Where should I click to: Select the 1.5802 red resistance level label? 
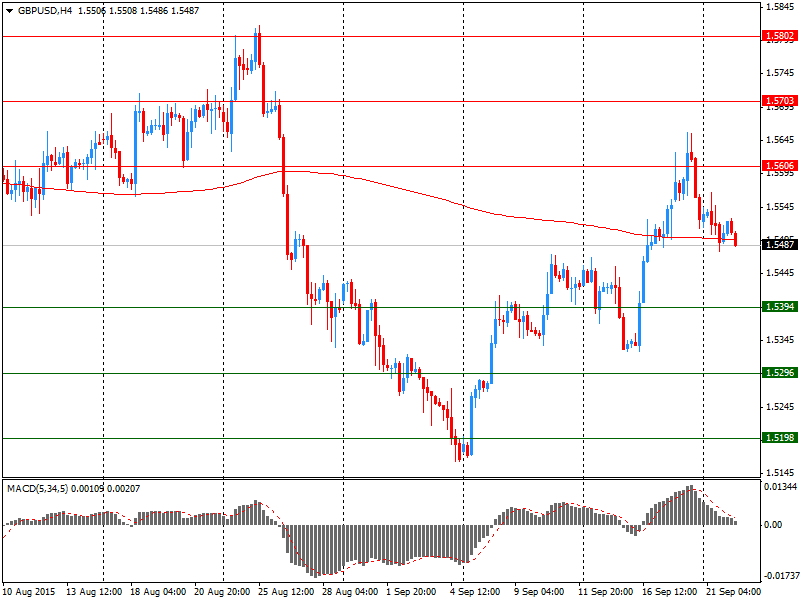pyautogui.click(x=779, y=36)
